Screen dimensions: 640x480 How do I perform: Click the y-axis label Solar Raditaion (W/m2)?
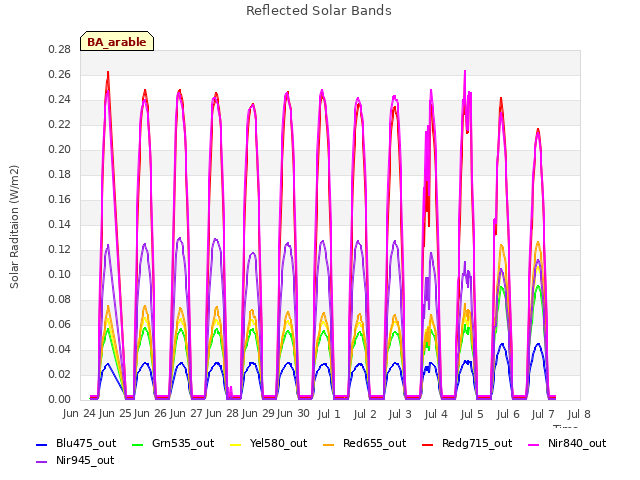[x=14, y=227]
